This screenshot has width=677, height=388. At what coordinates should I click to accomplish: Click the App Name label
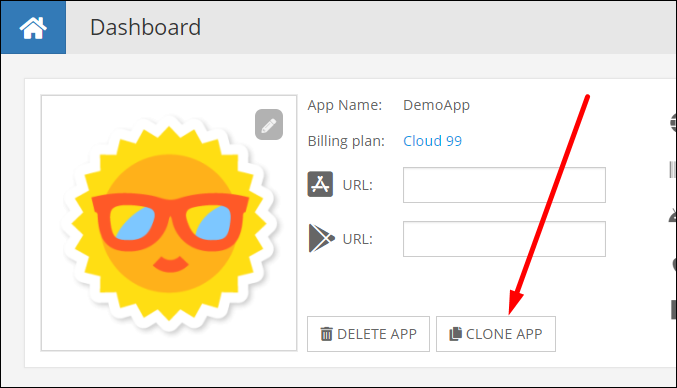pyautogui.click(x=345, y=106)
